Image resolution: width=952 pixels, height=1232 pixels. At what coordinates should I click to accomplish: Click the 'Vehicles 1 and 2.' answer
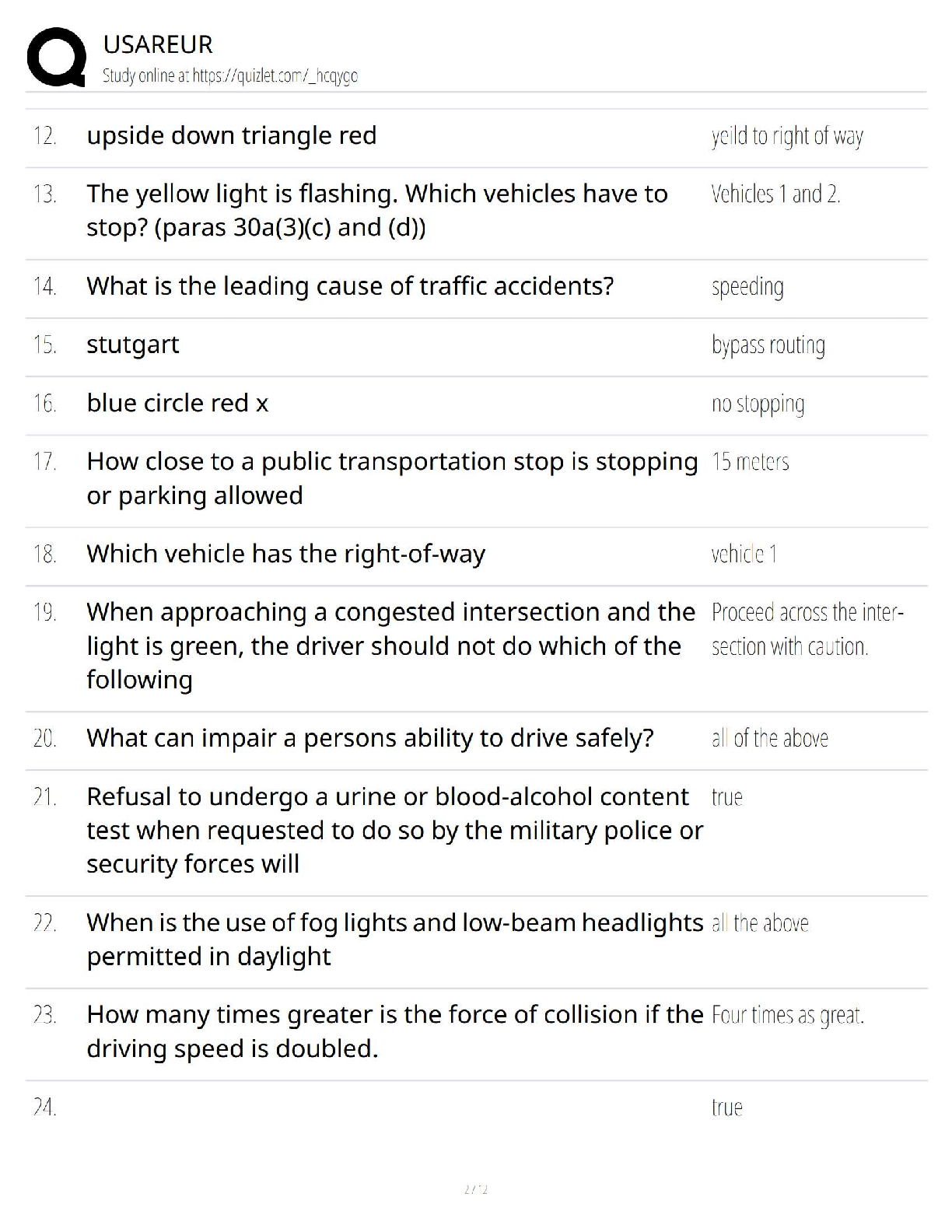tap(775, 194)
